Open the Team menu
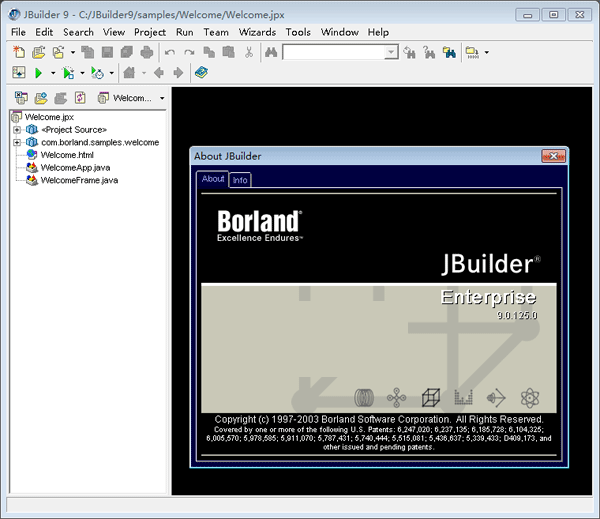Viewport: 600px width, 519px height. click(x=216, y=32)
